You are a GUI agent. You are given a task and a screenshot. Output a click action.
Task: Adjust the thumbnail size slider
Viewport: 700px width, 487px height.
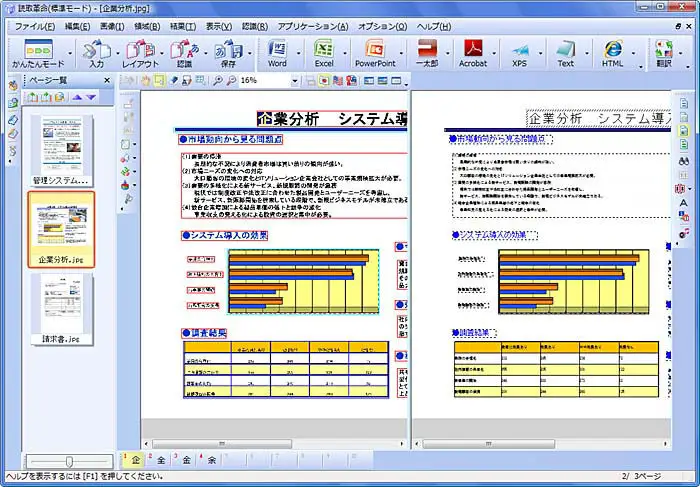pyautogui.click(x=68, y=460)
